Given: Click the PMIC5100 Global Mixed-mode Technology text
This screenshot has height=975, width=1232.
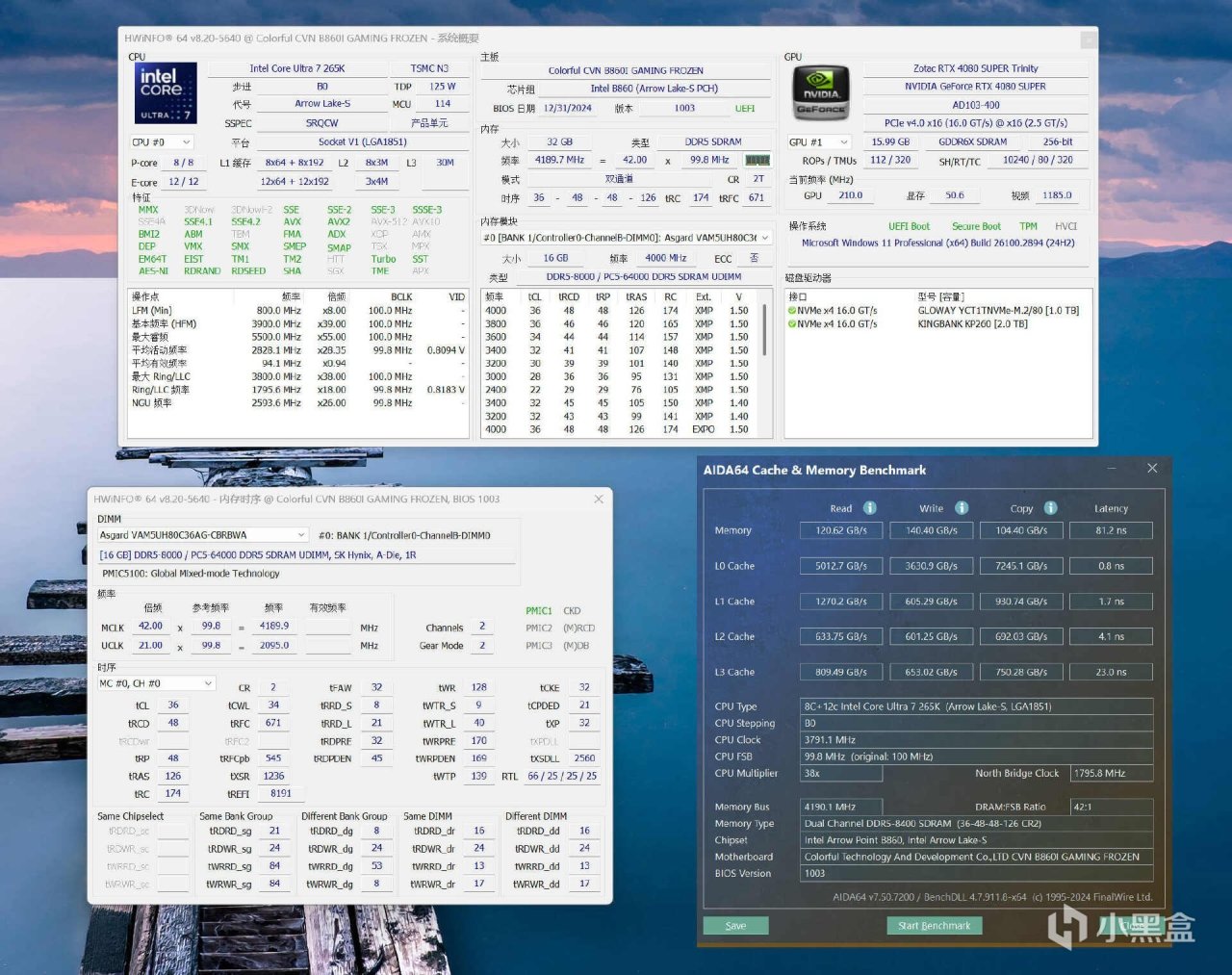Looking at the screenshot, I should pyautogui.click(x=191, y=574).
